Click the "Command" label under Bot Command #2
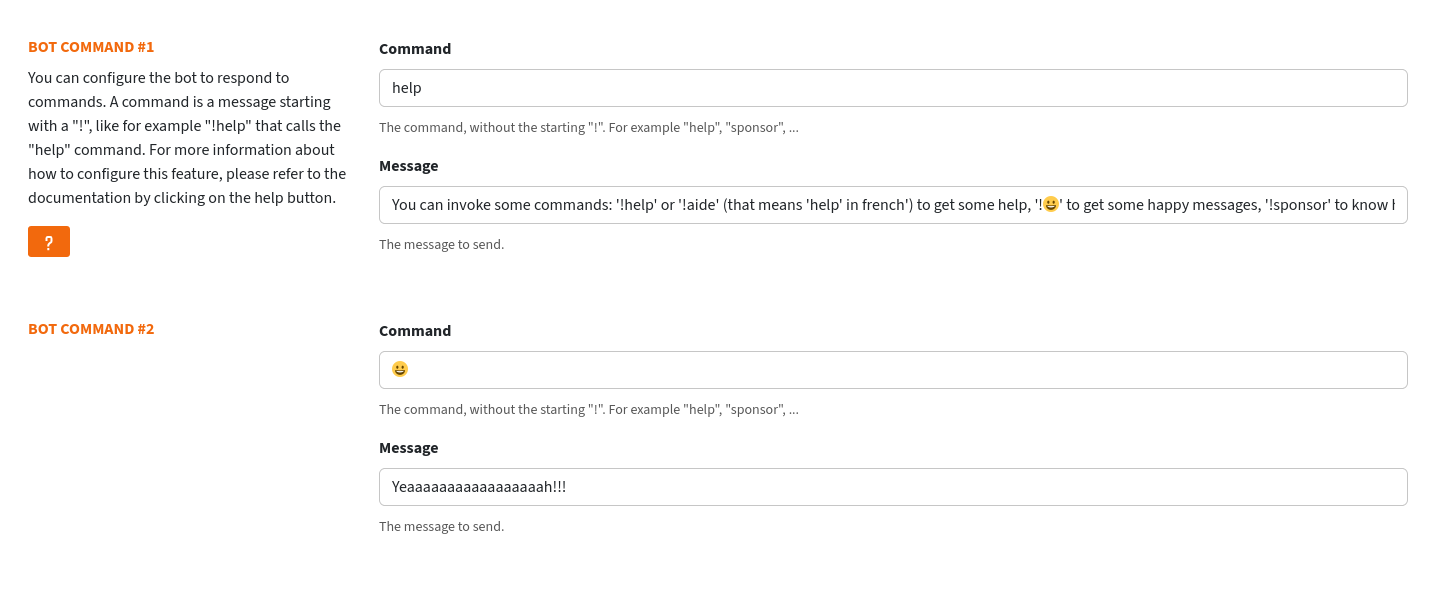 point(415,331)
